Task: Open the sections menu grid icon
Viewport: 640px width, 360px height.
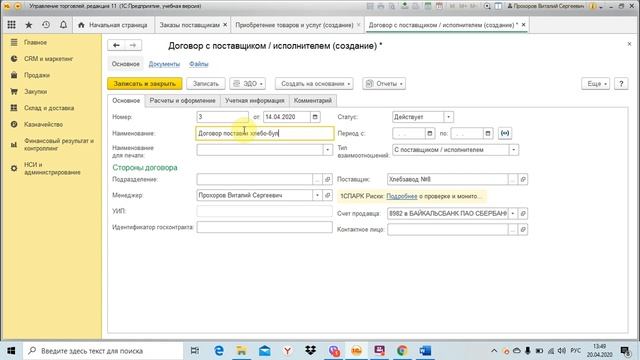Action: (x=11, y=25)
